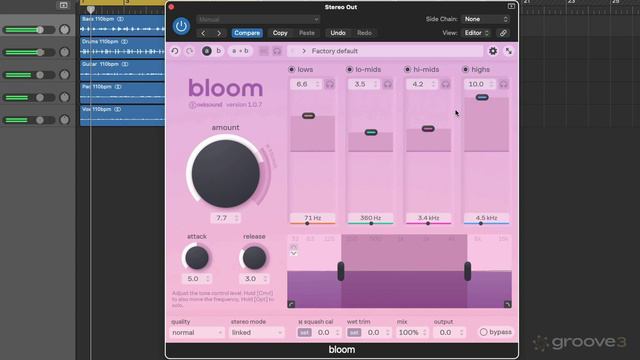
Task: Click the Undo button in plugin header
Action: (338, 33)
